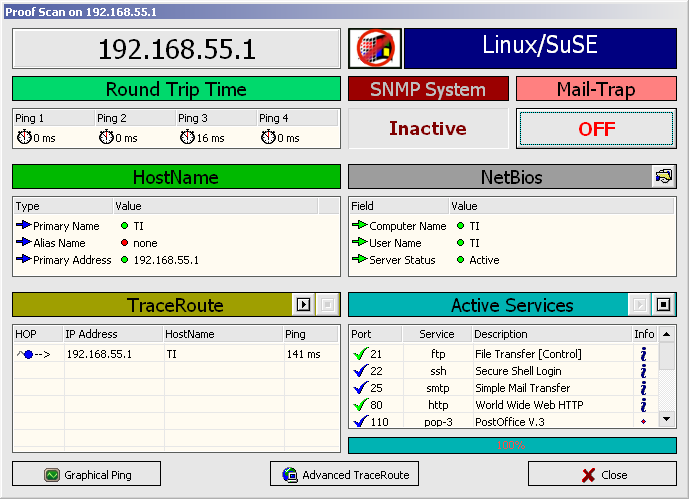This screenshot has height=499, width=689.
Task: Click the blue checkmark for port 22
Action: pos(360,371)
